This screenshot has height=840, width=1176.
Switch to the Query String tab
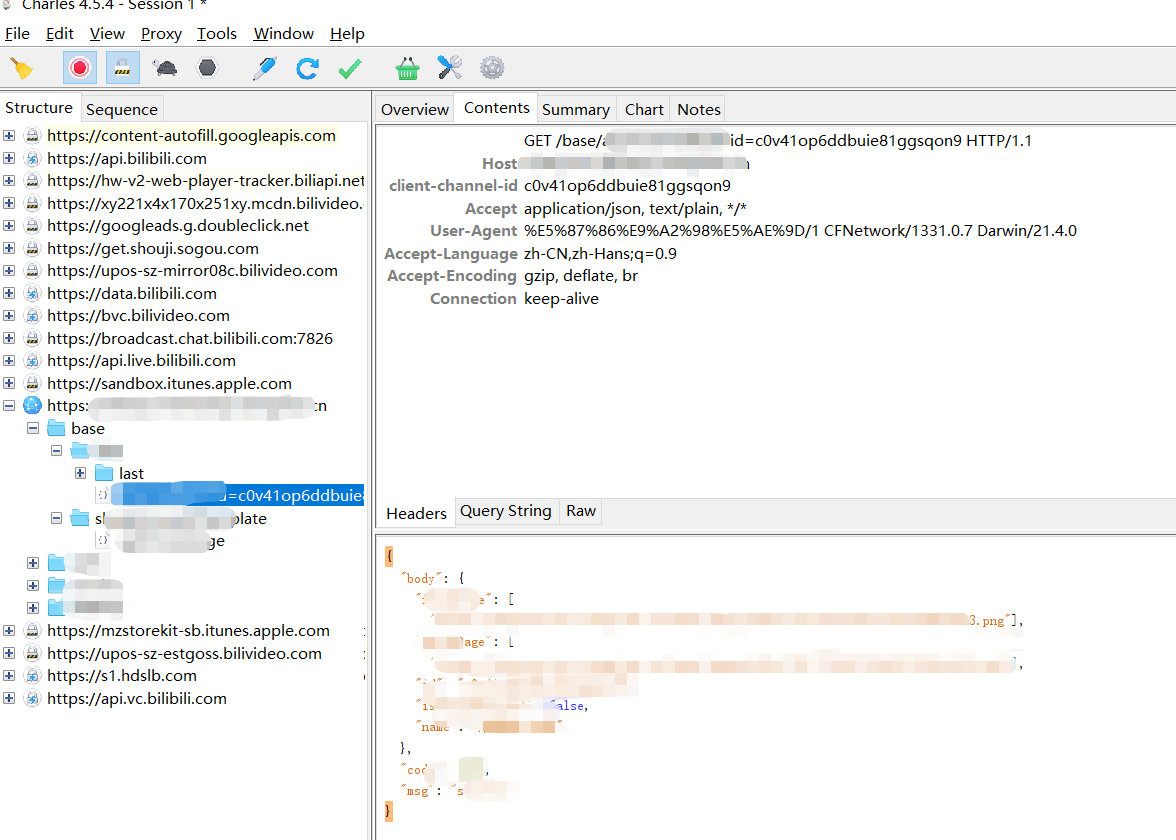point(506,511)
